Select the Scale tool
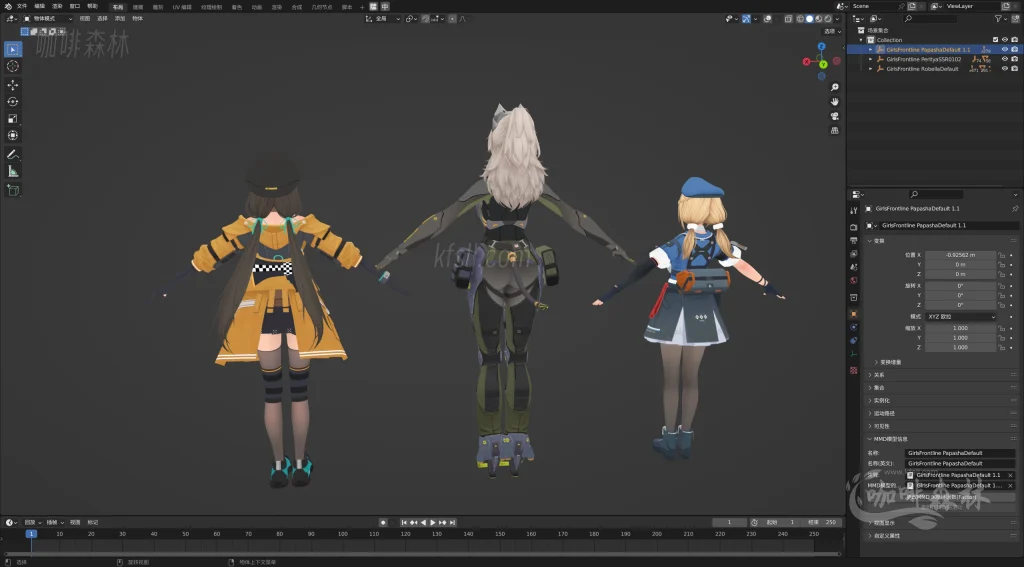This screenshot has height=567, width=1024. click(12, 118)
